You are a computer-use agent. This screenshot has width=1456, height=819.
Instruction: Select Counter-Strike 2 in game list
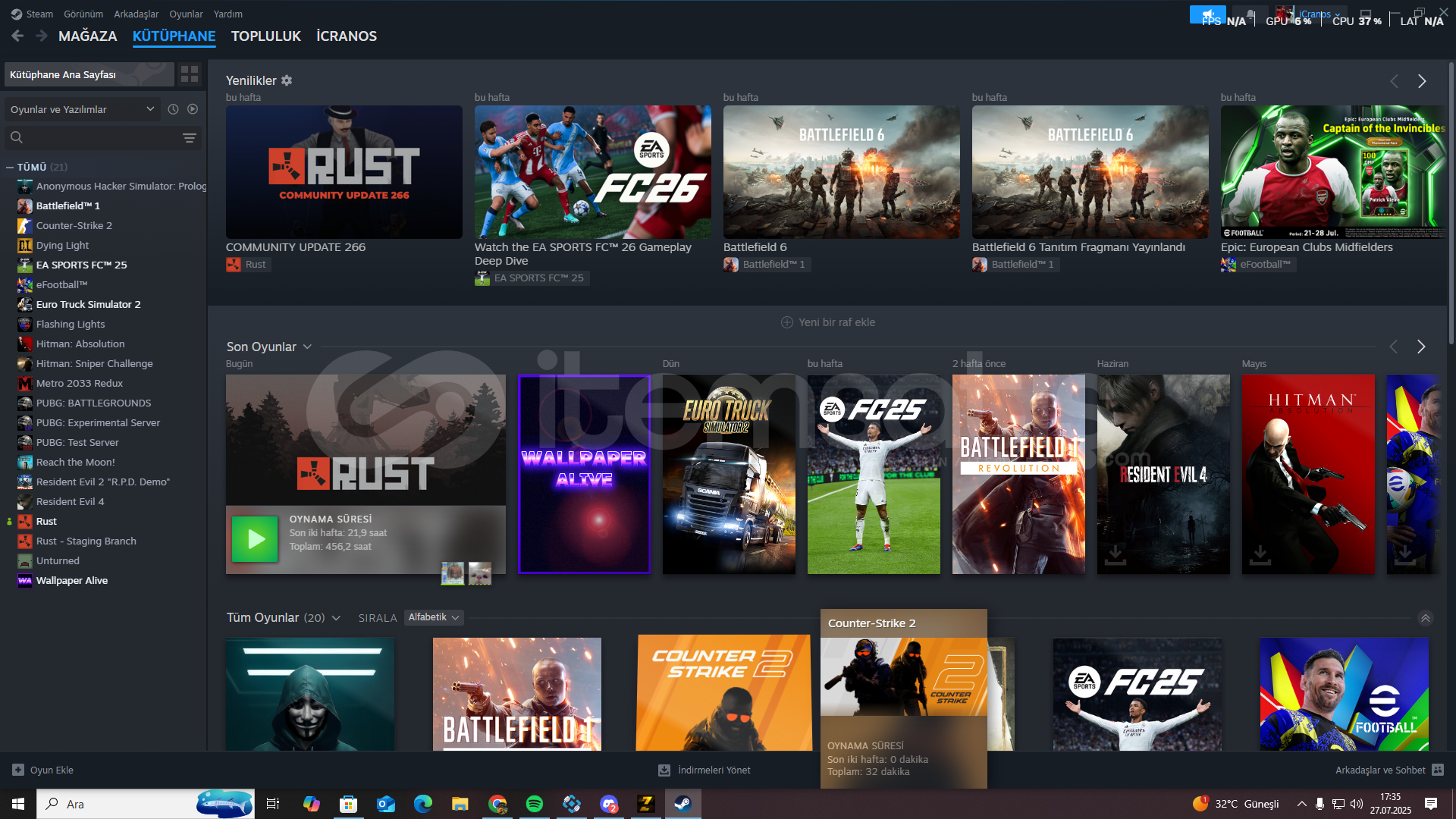pos(74,225)
